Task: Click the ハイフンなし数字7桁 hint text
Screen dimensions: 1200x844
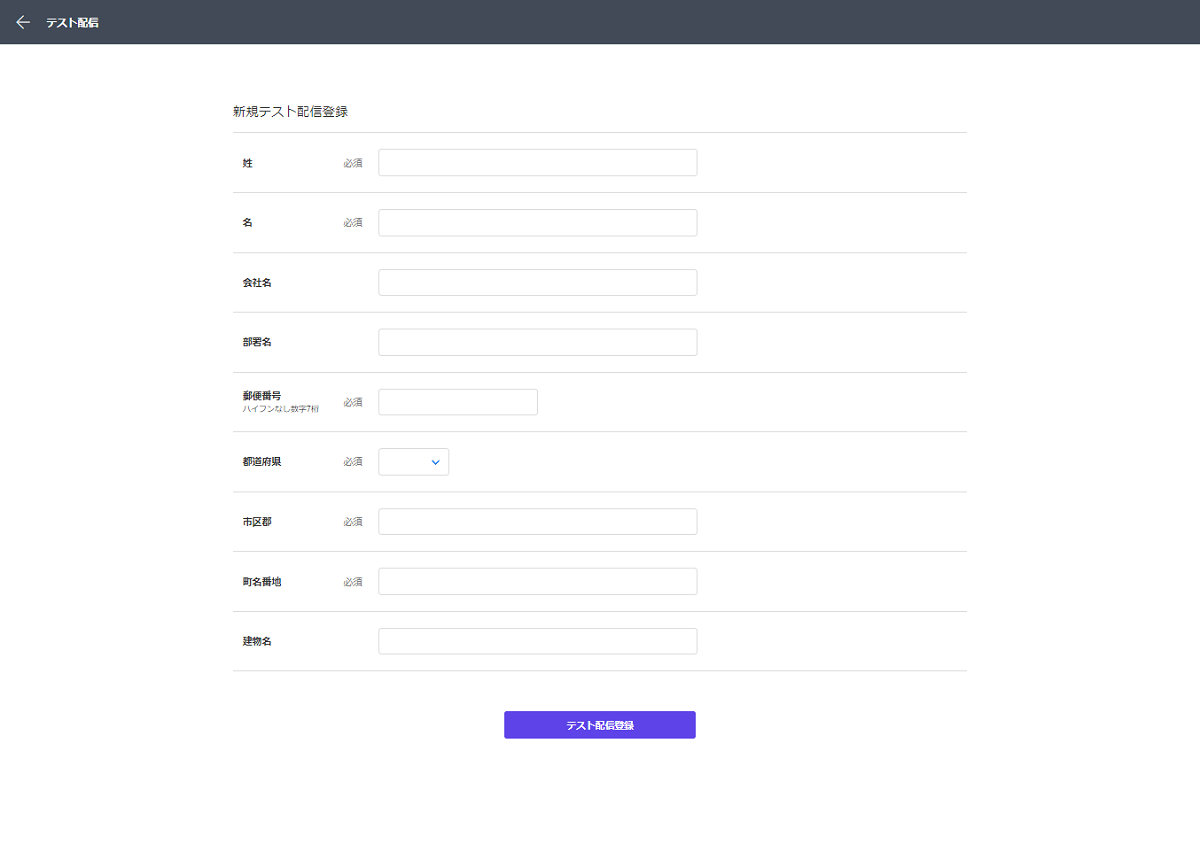Action: (x=280, y=409)
